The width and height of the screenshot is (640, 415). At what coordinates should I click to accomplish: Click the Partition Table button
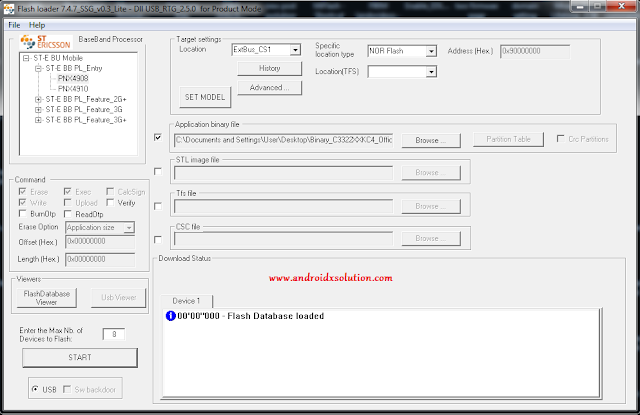508,139
